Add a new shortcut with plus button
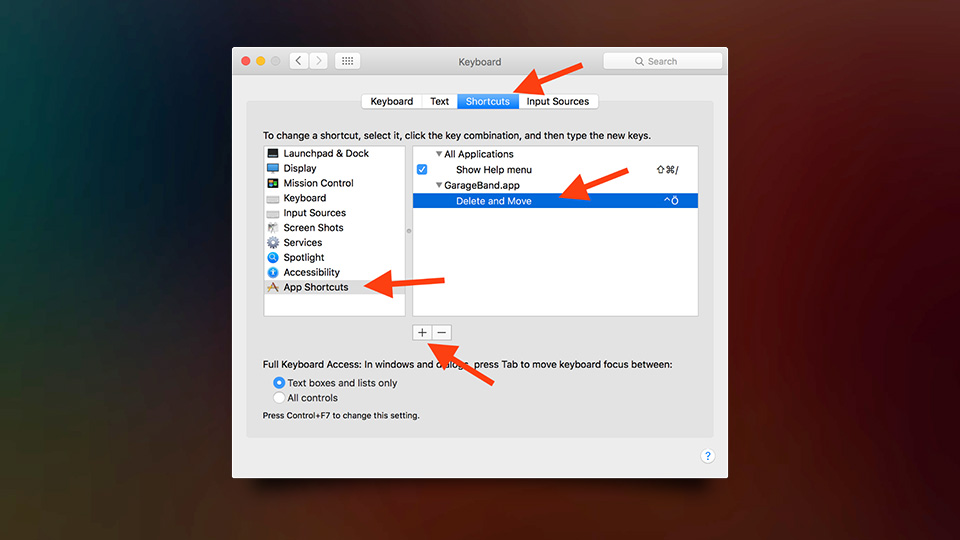This screenshot has width=960, height=540. tap(422, 332)
